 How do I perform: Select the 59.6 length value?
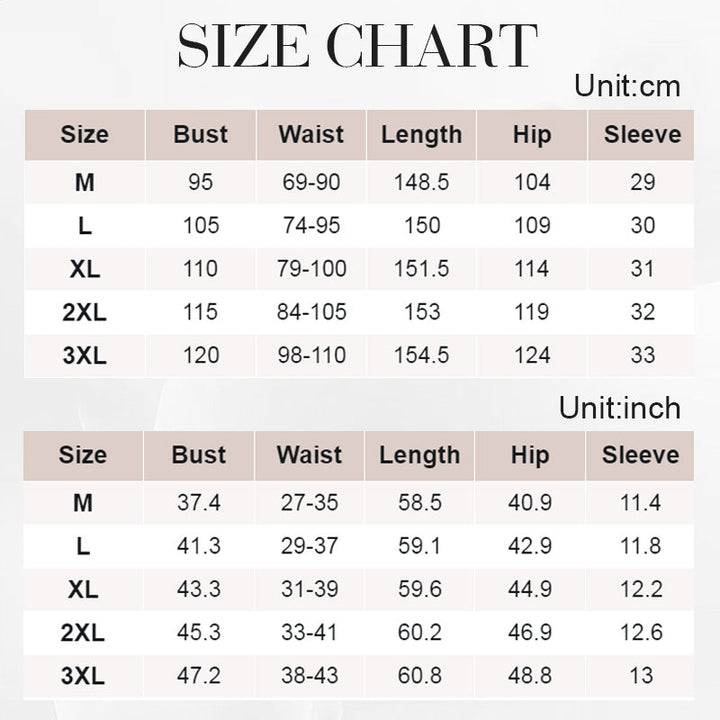(x=420, y=590)
